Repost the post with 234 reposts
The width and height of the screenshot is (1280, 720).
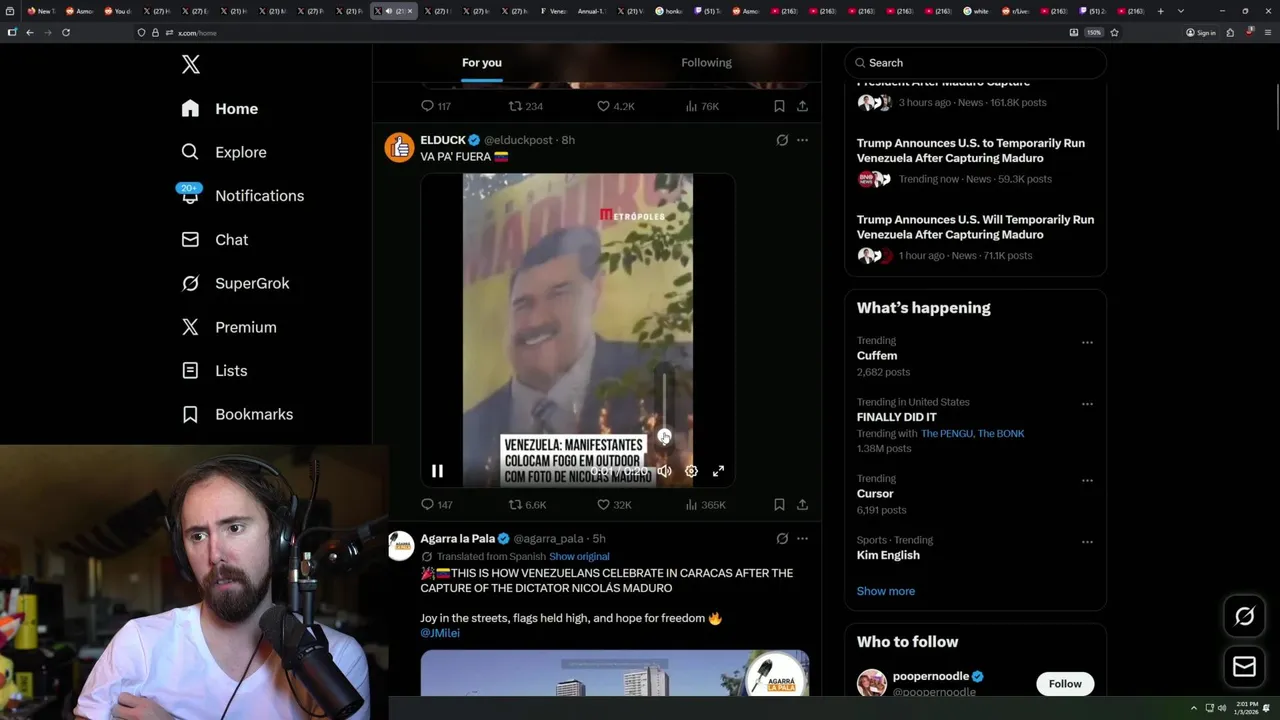tap(526, 106)
